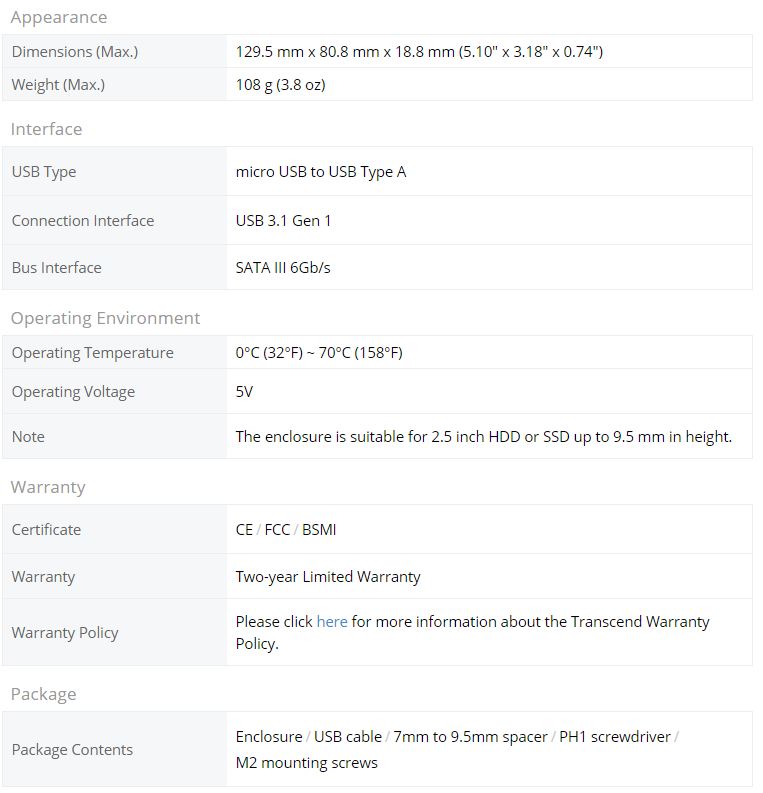Click the 'here' warranty policy link
The width and height of the screenshot is (763, 793).
pos(332,621)
